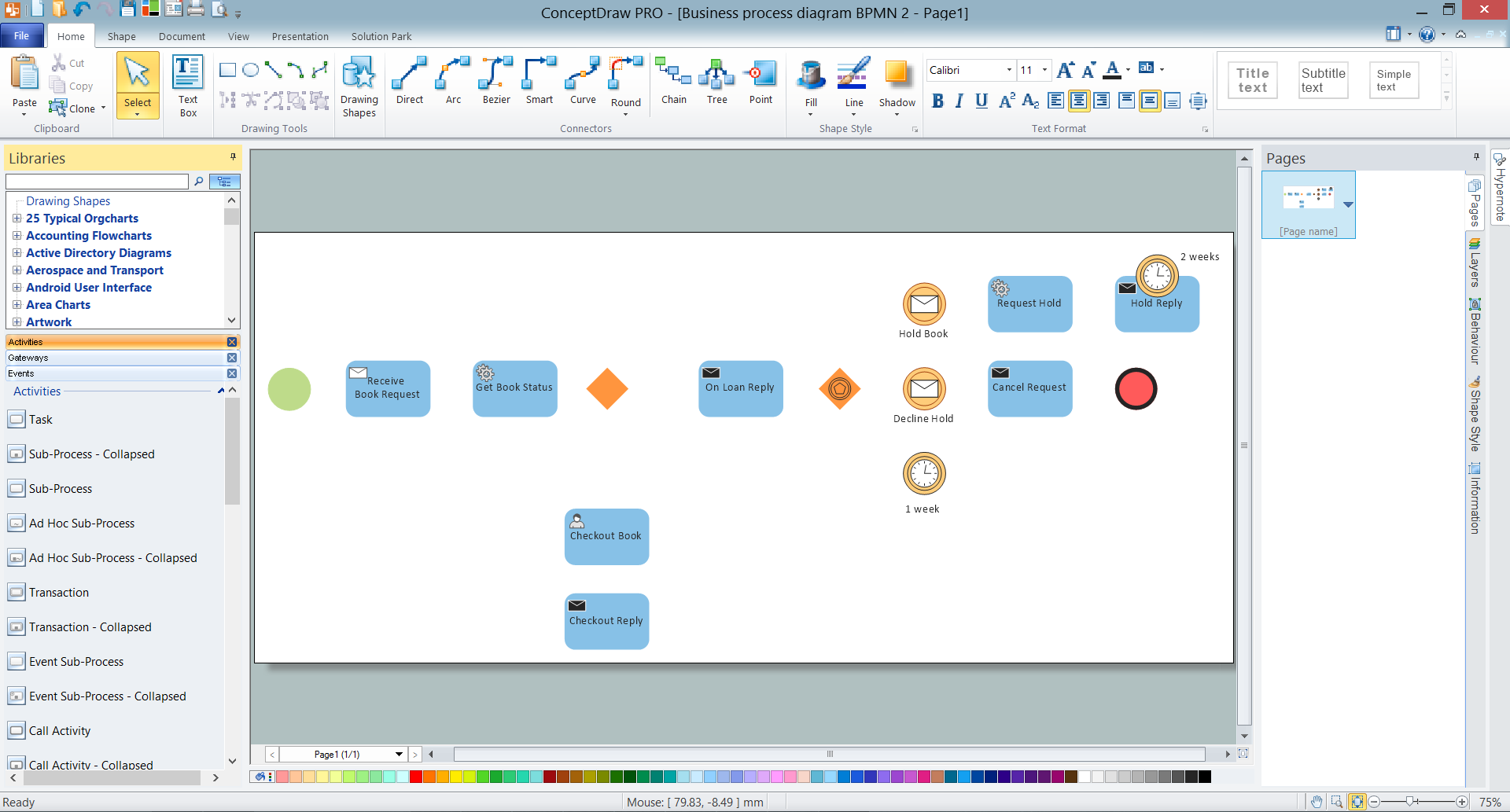The image size is (1510, 812).
Task: Open the View ribbon tab
Action: (x=238, y=36)
